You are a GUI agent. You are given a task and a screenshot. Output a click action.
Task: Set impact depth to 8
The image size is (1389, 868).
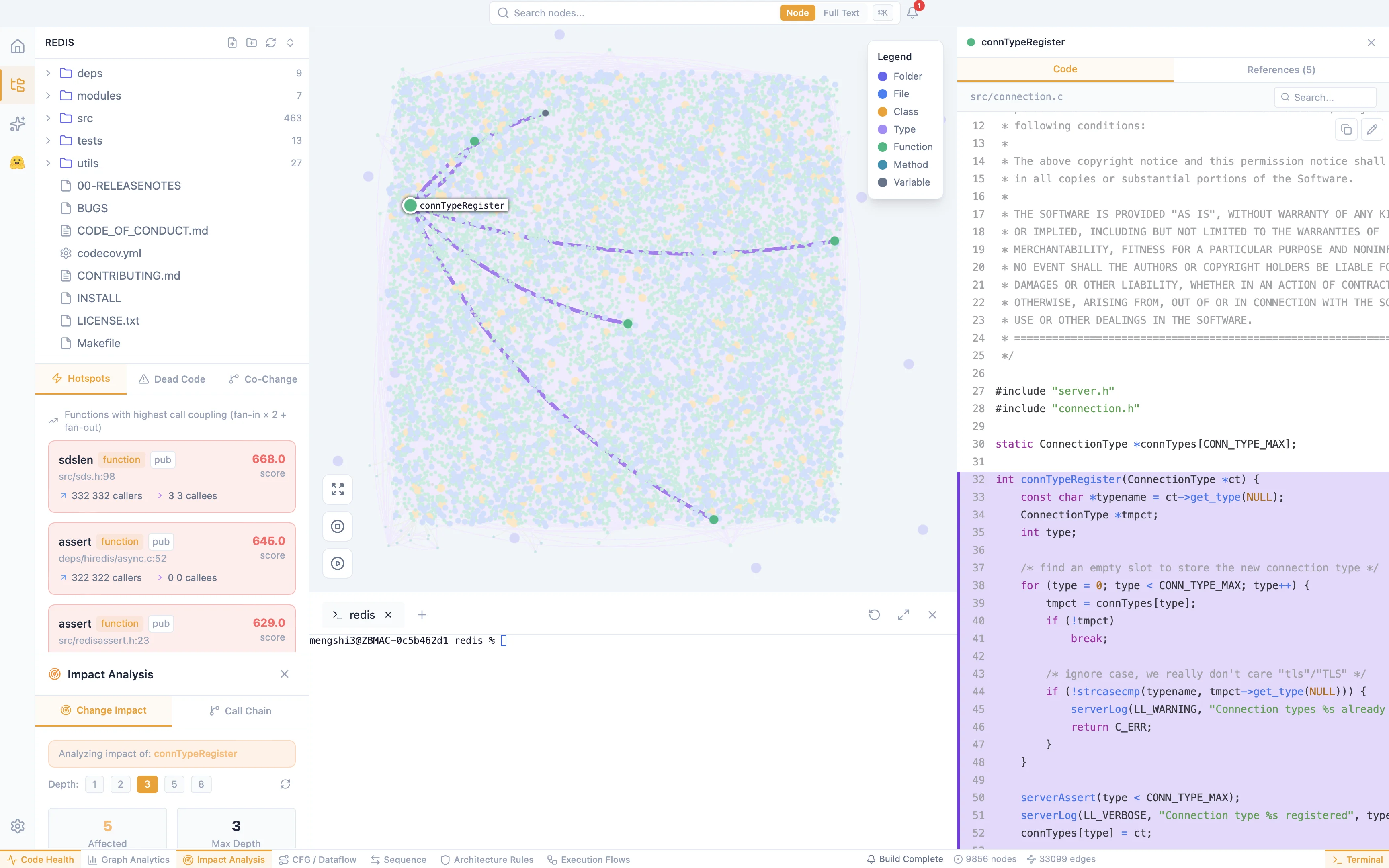point(201,784)
